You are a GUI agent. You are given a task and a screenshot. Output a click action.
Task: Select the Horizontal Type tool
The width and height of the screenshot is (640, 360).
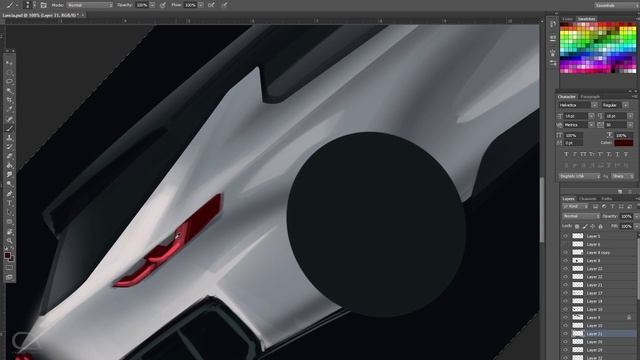(x=9, y=203)
